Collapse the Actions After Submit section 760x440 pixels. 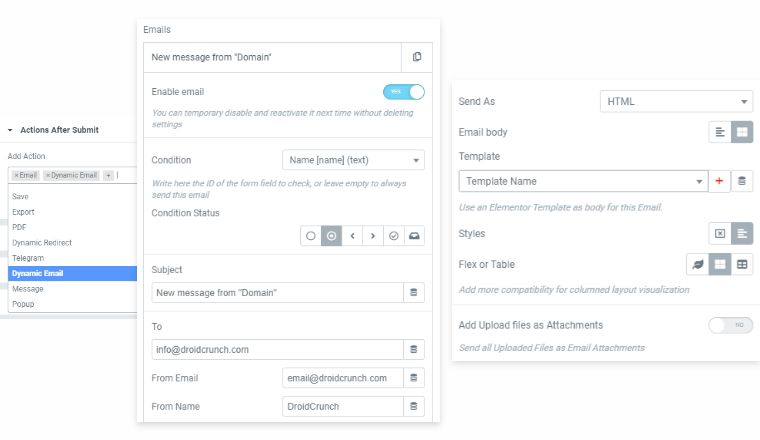[x=10, y=130]
